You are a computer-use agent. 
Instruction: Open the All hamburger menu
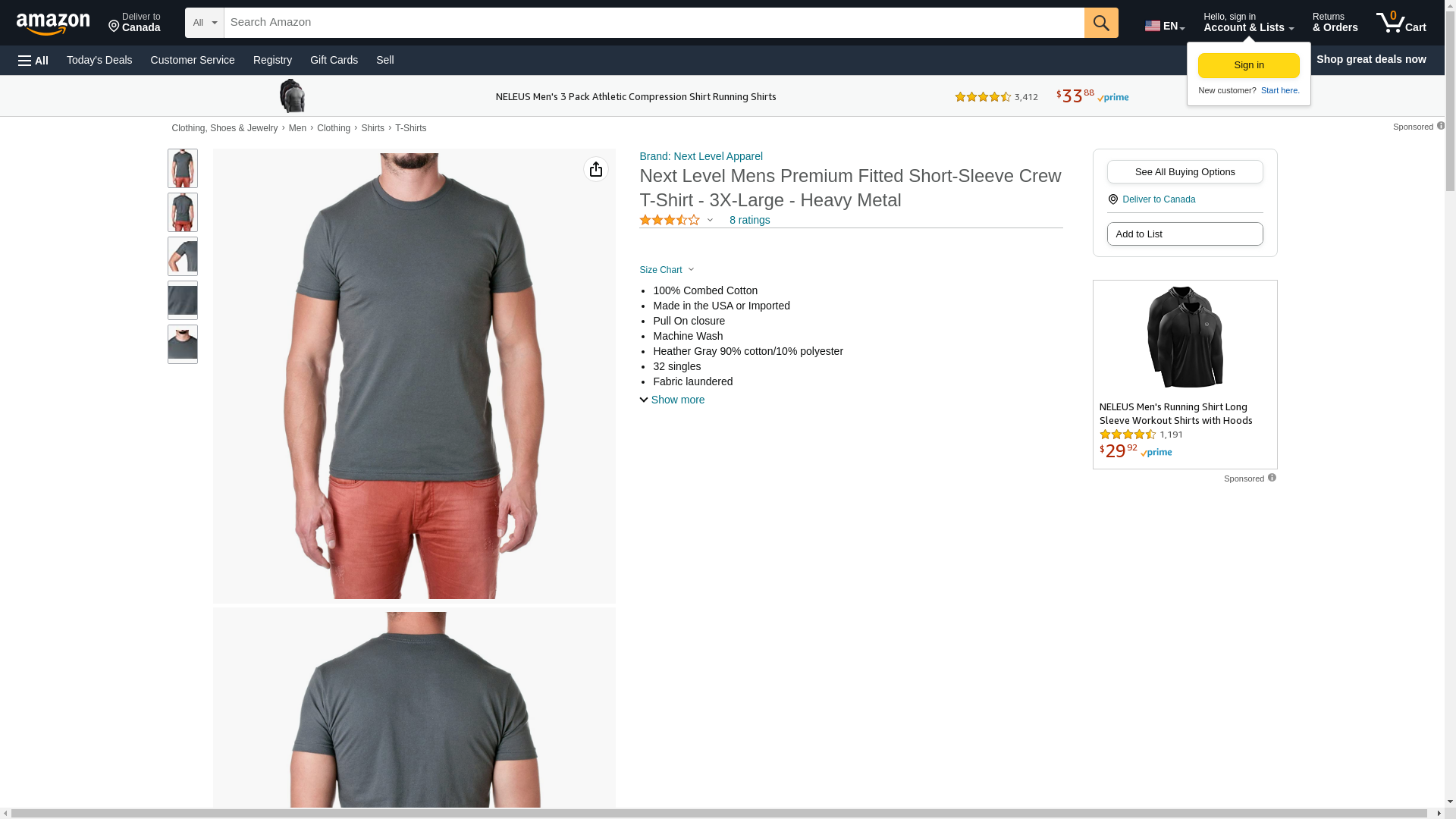coord(33,61)
